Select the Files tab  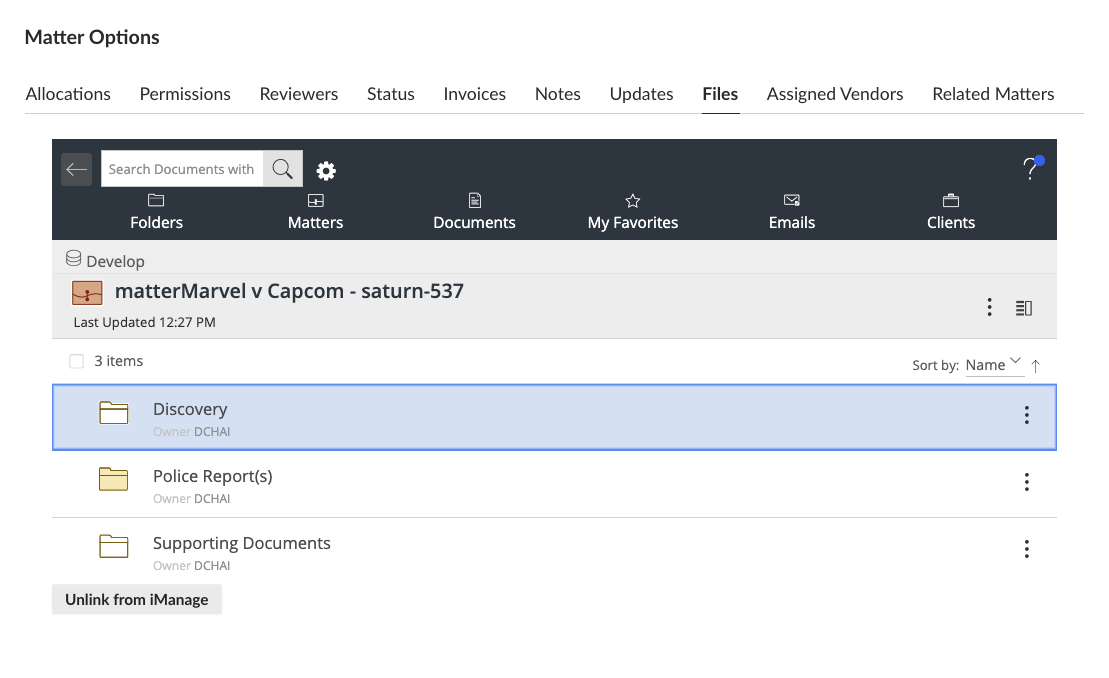tap(720, 94)
